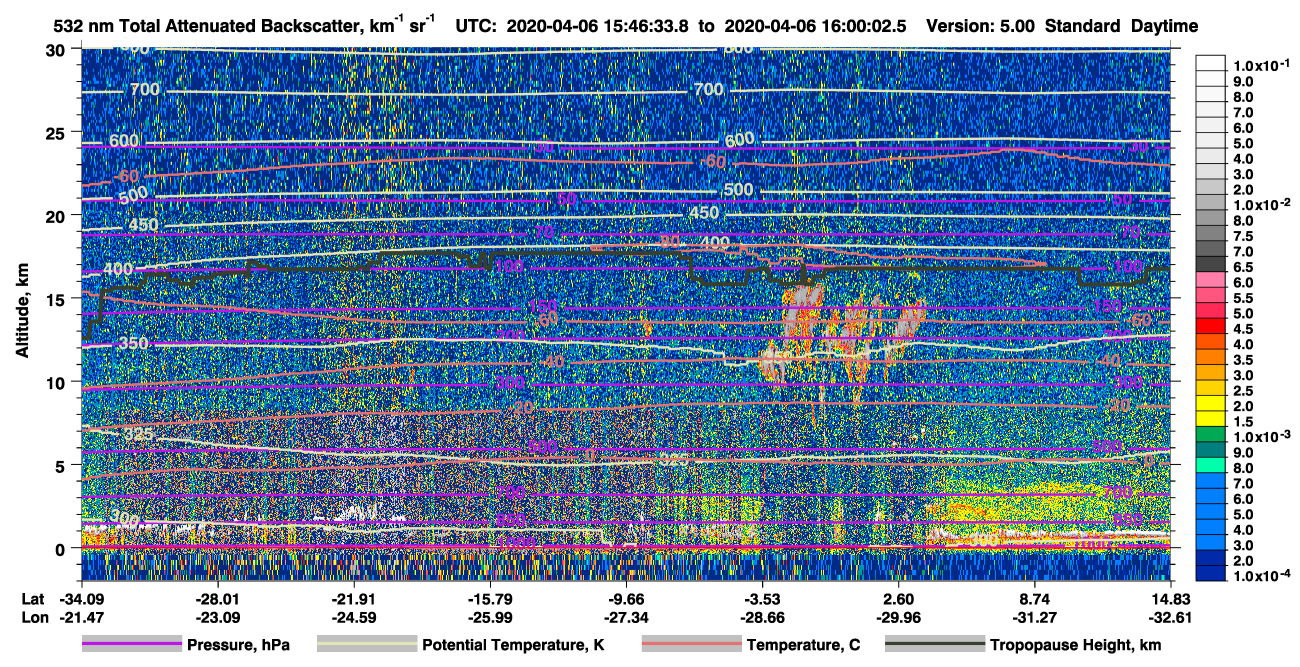1300x667 pixels.
Task: Click longitude value -29.96
Action: pos(898,617)
